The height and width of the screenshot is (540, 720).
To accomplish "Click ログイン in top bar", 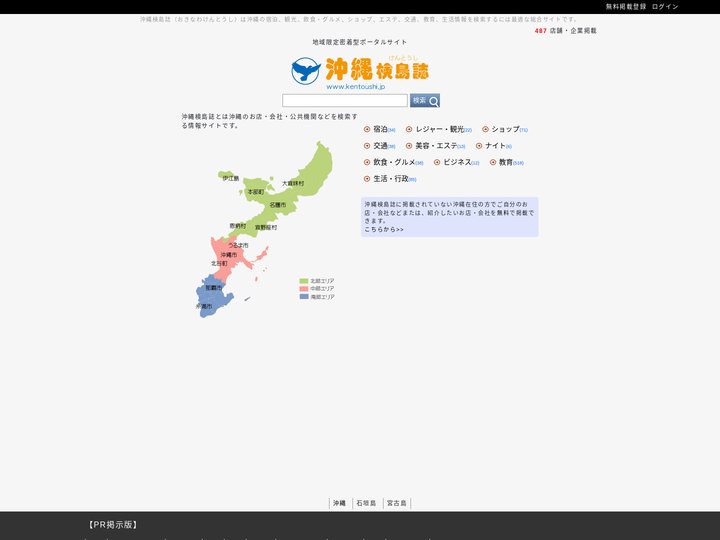I will coord(665,7).
